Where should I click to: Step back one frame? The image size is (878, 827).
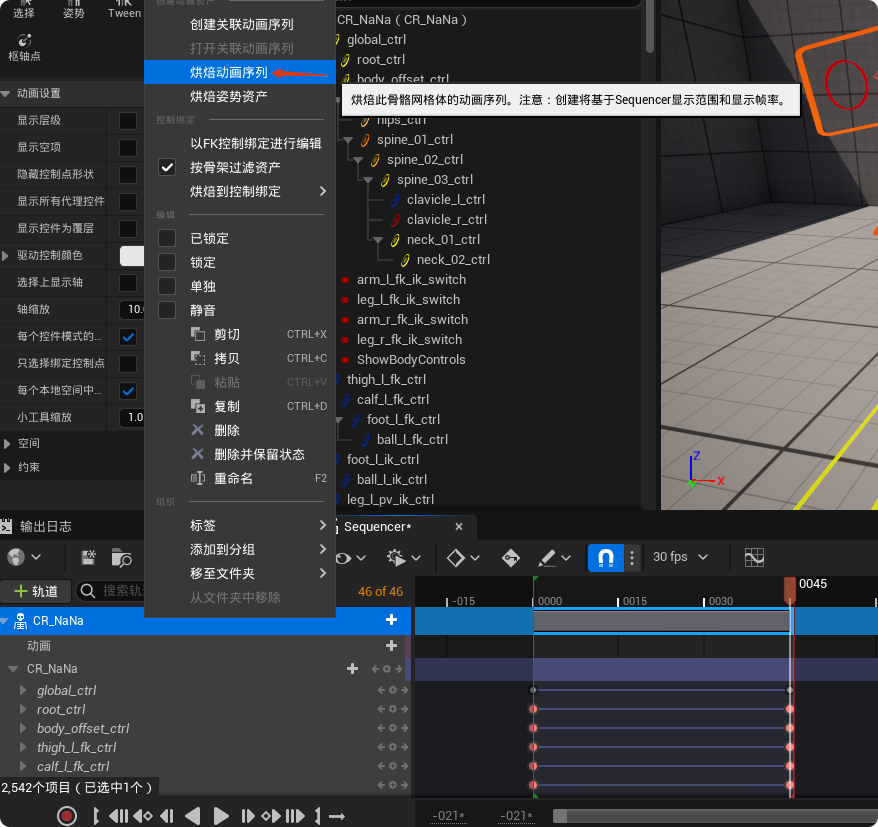(x=167, y=816)
